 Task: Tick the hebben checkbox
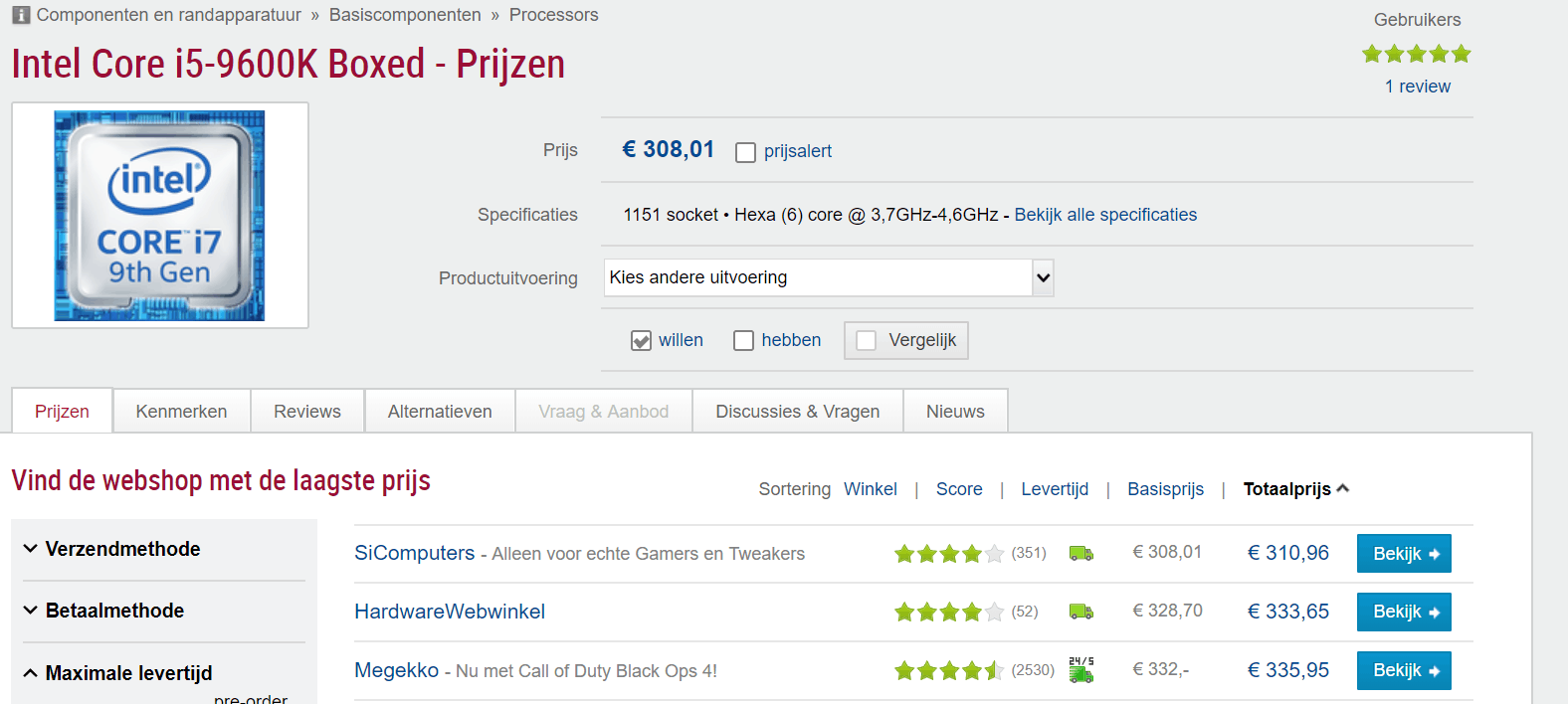tap(743, 341)
